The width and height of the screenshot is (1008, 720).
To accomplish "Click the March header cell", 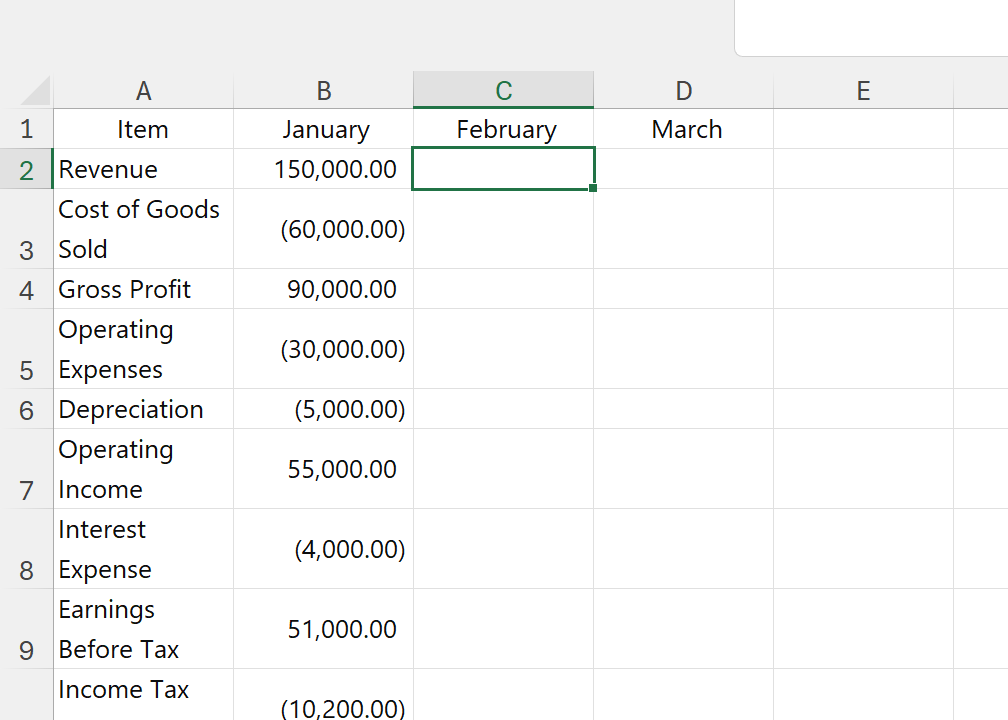I will pos(683,129).
